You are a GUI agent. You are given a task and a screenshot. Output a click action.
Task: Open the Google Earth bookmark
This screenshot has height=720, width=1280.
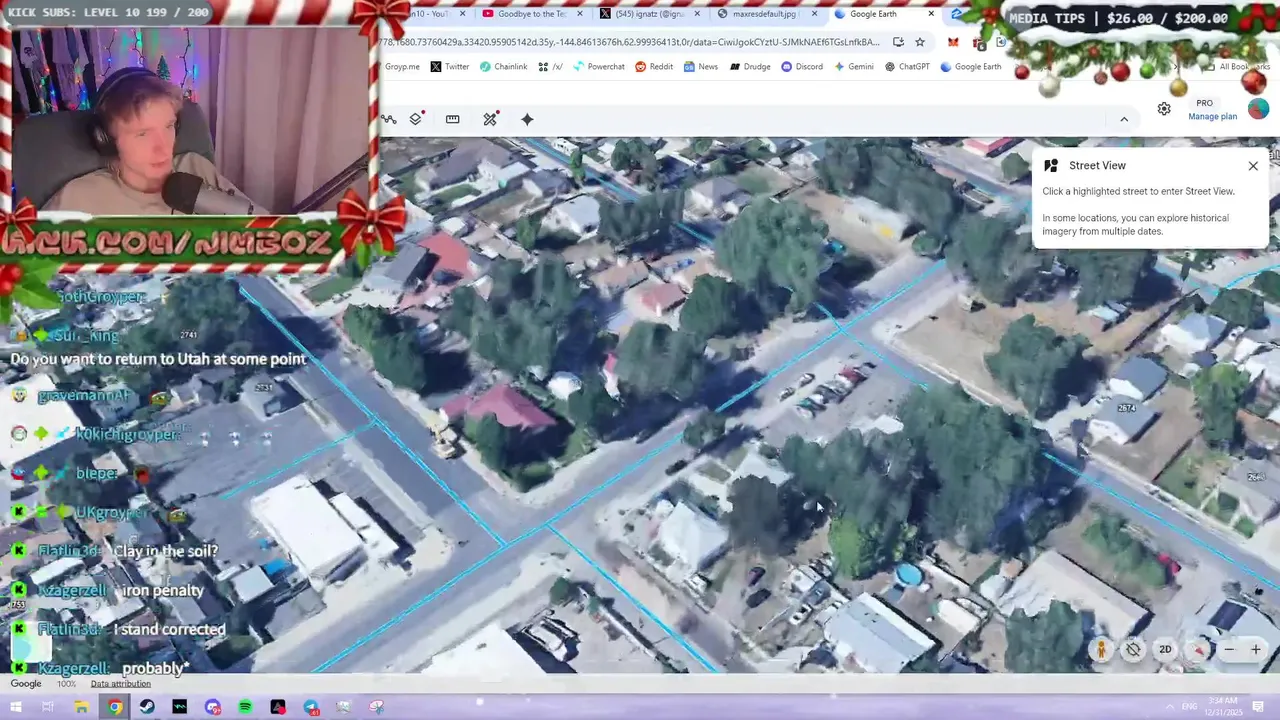[970, 67]
